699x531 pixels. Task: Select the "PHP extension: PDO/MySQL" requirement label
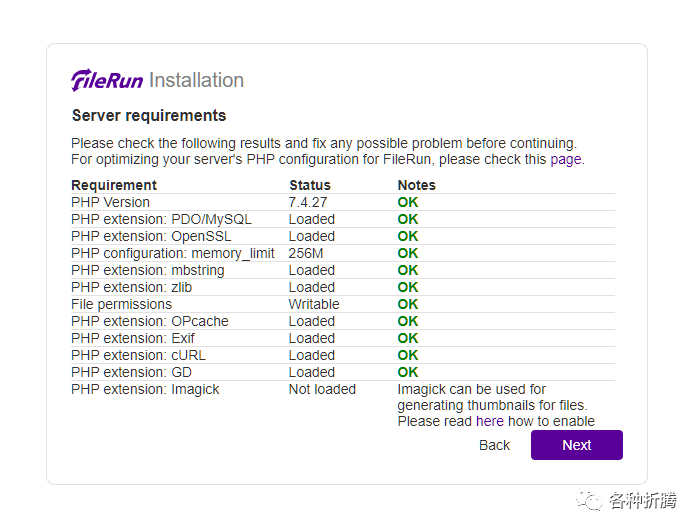coord(161,219)
